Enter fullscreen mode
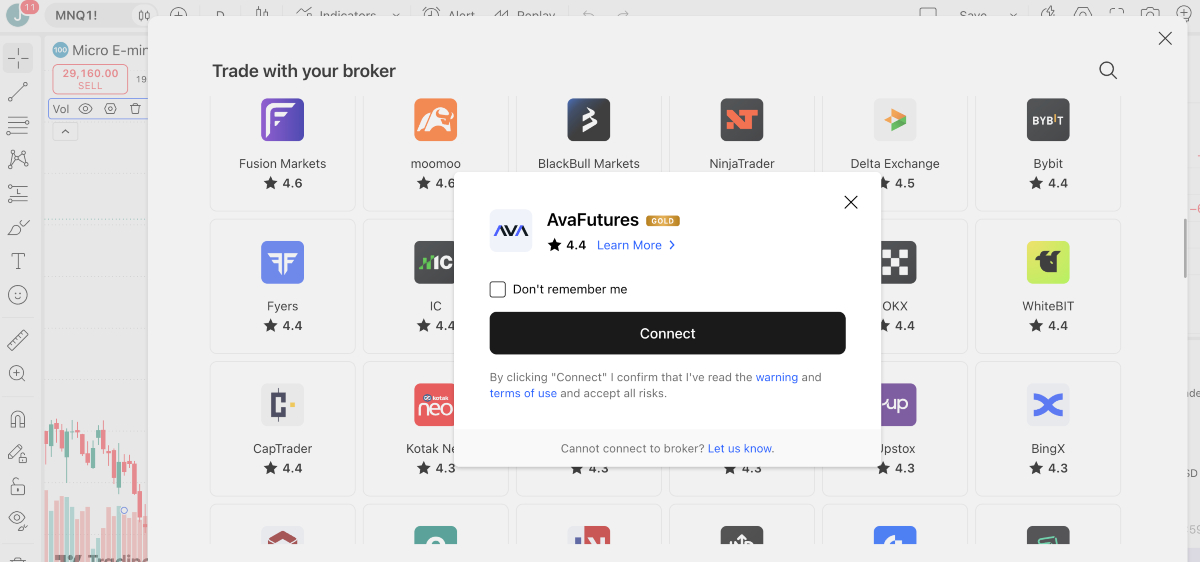The width and height of the screenshot is (1200, 562). 1117,15
